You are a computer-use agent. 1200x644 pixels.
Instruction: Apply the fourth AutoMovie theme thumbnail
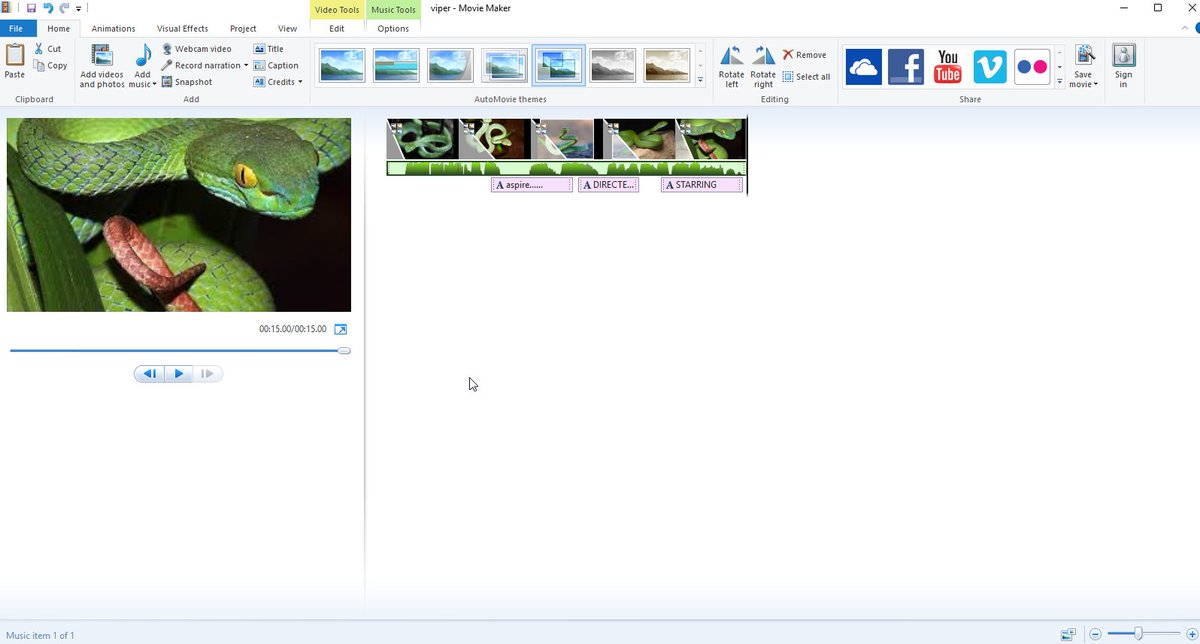point(504,65)
